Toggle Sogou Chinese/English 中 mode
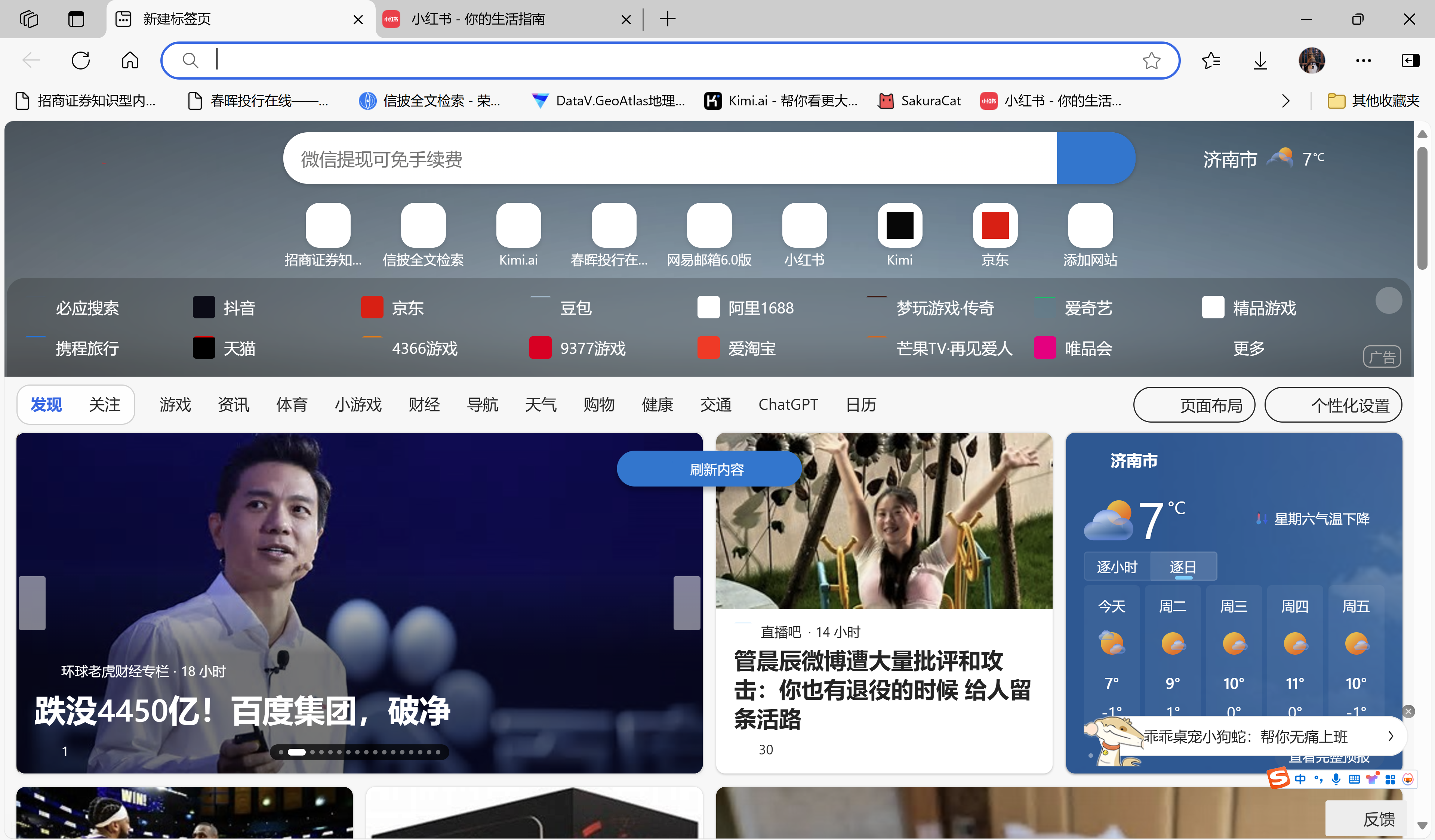1435x840 pixels. 1300,779
